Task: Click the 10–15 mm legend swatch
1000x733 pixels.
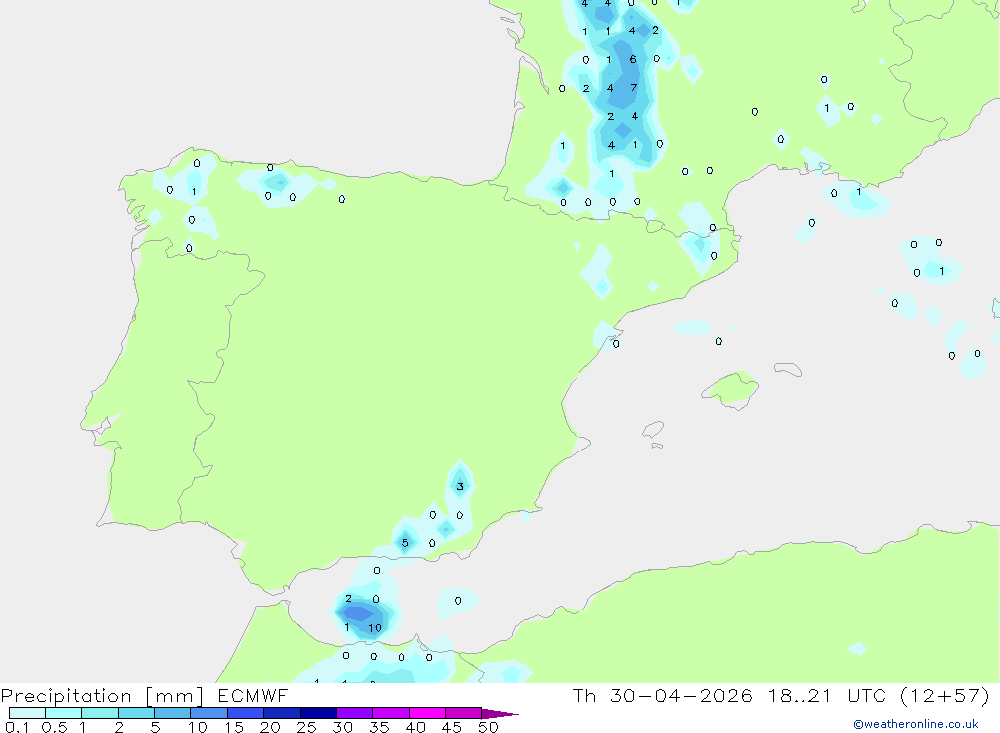Action: pyautogui.click(x=209, y=713)
